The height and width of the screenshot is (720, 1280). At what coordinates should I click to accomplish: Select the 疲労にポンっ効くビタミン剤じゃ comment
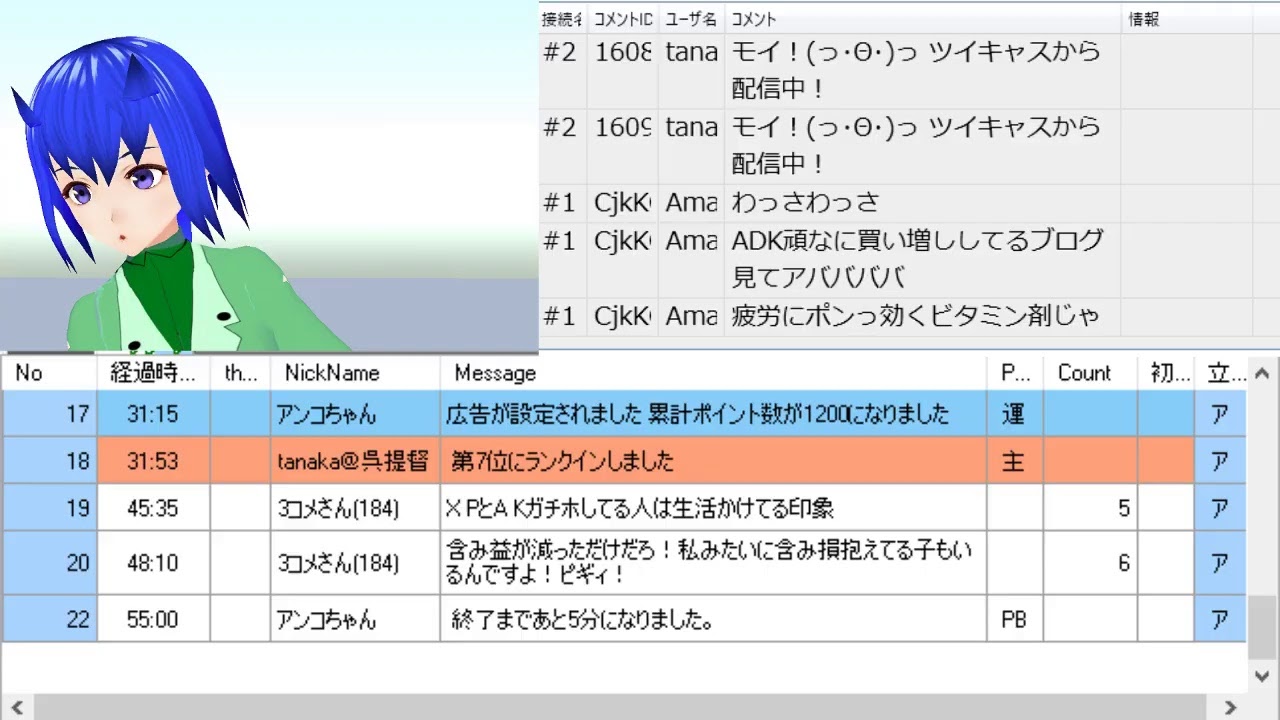click(x=915, y=317)
